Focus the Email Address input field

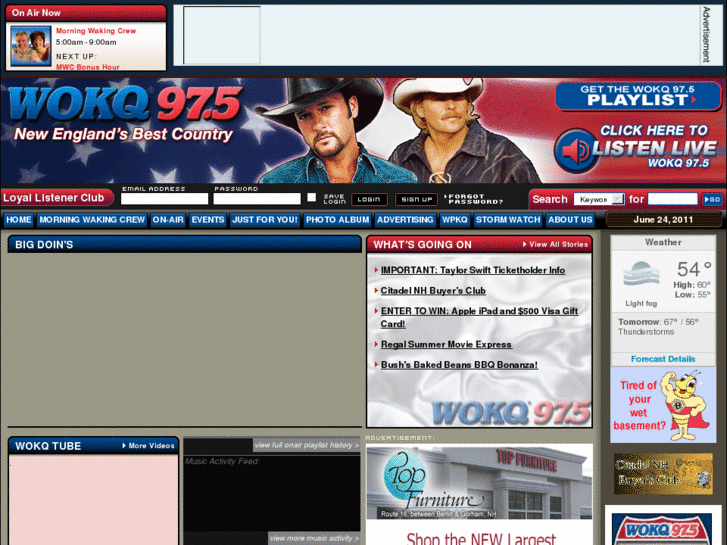pyautogui.click(x=165, y=199)
